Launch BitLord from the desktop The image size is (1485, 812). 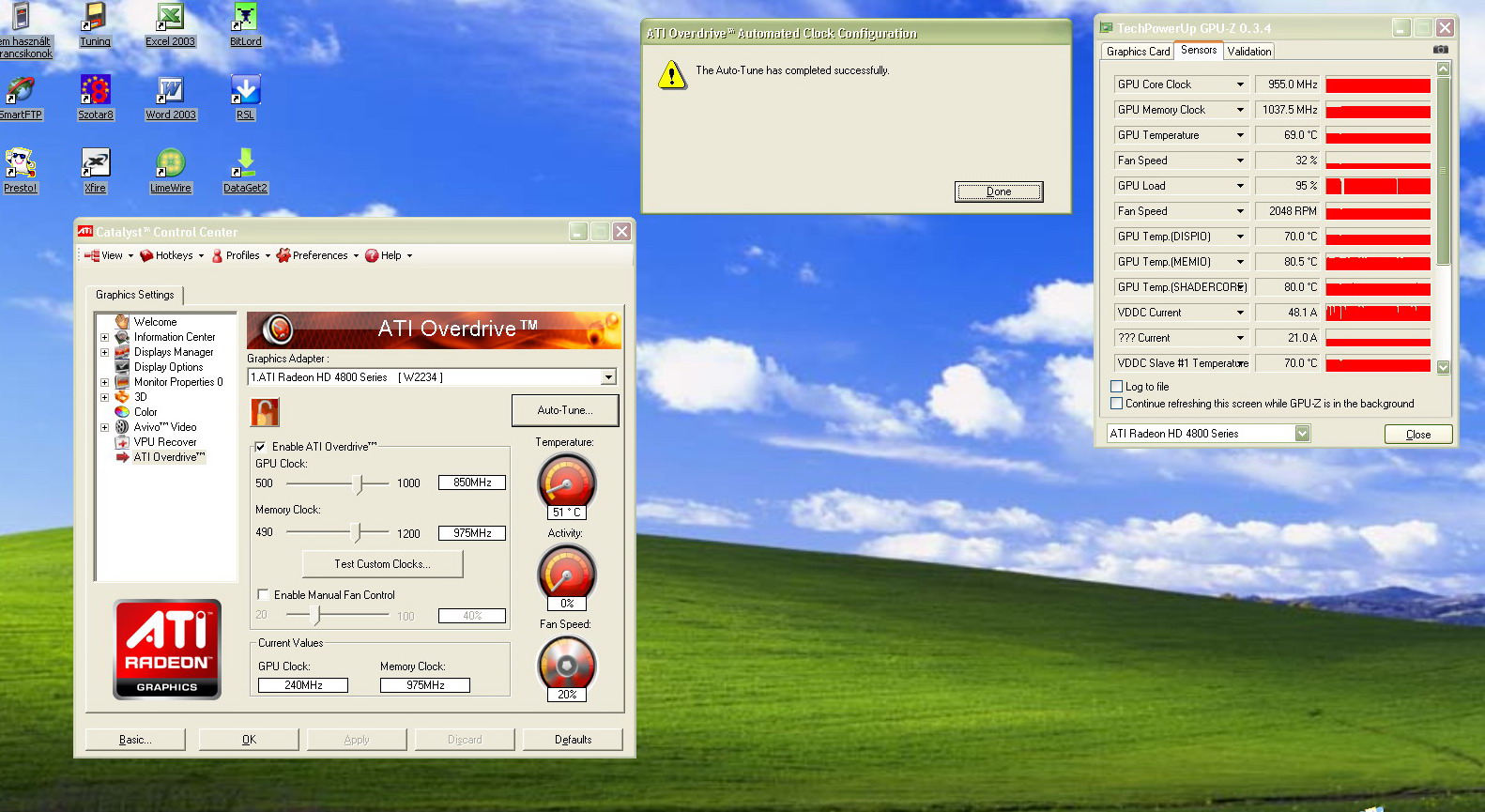coord(245,25)
